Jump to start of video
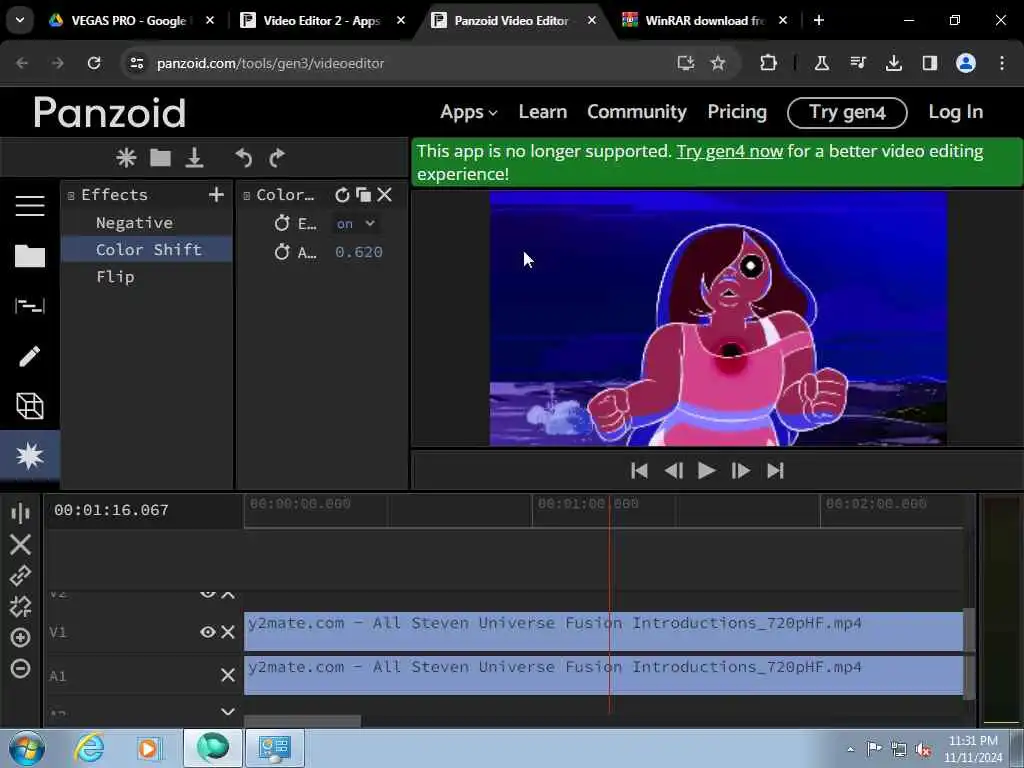 [639, 470]
